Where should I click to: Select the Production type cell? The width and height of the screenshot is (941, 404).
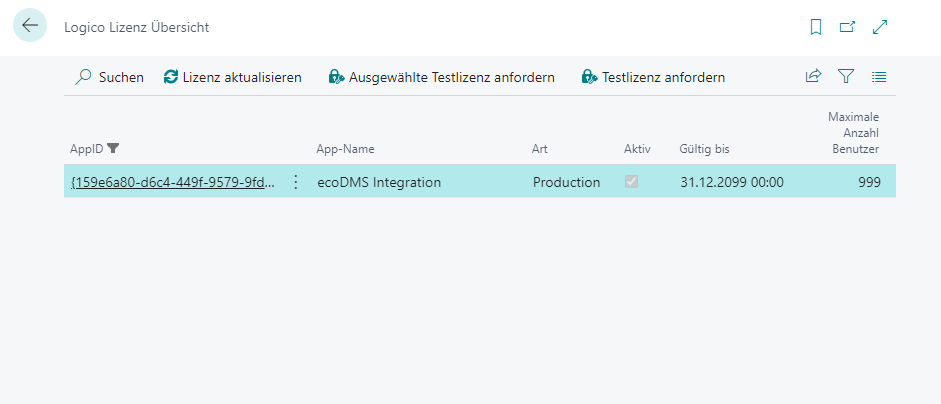point(566,182)
